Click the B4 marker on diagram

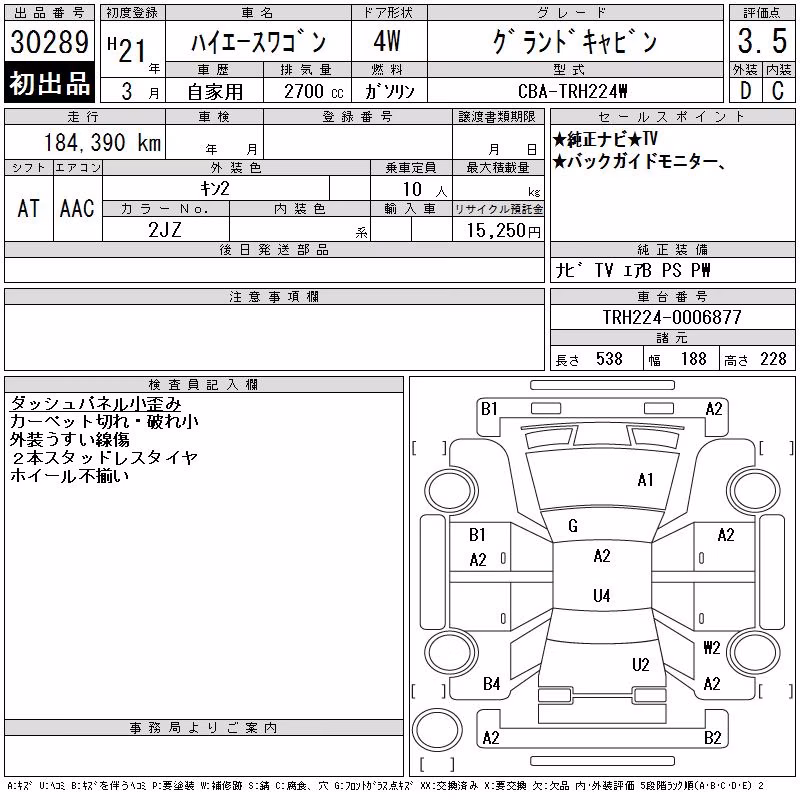491,684
